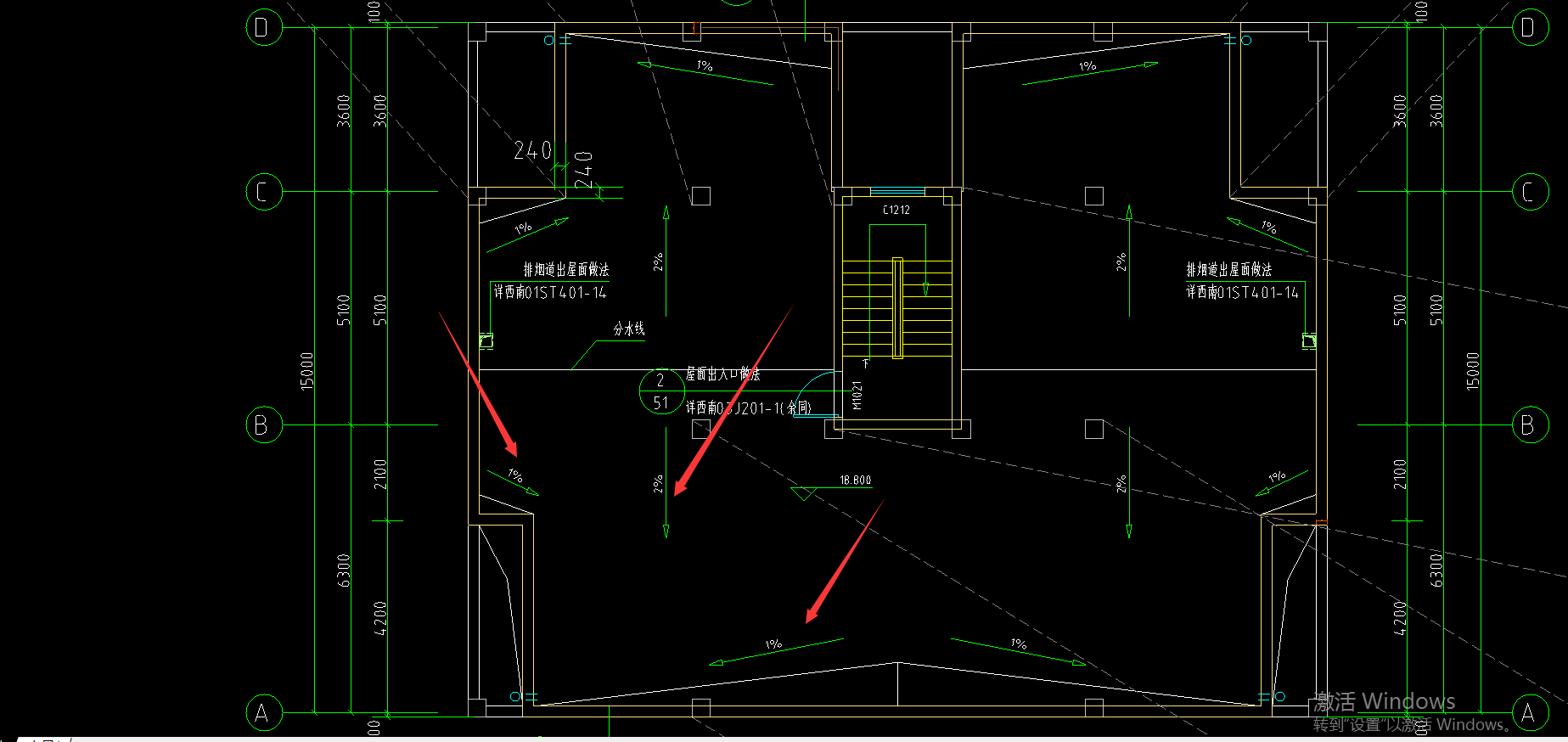Image resolution: width=1568 pixels, height=742 pixels.
Task: Select the bottom gutter 1% label right of center
Action: (1019, 644)
